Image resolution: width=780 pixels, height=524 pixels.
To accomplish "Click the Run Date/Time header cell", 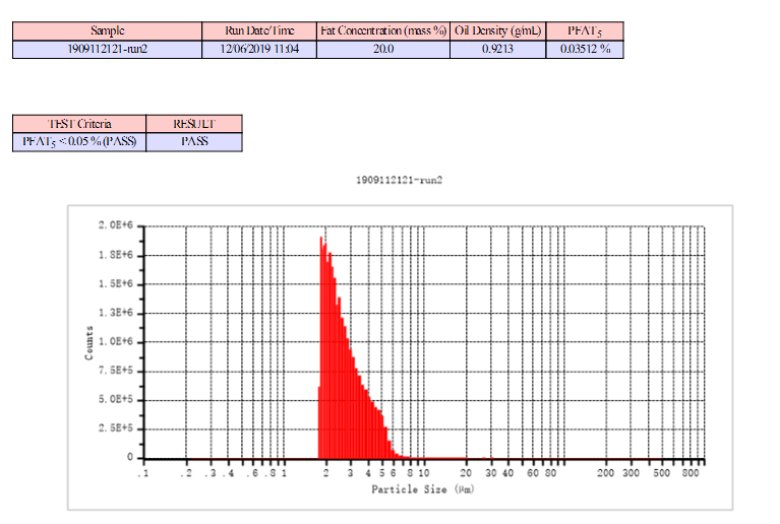I will [259, 31].
